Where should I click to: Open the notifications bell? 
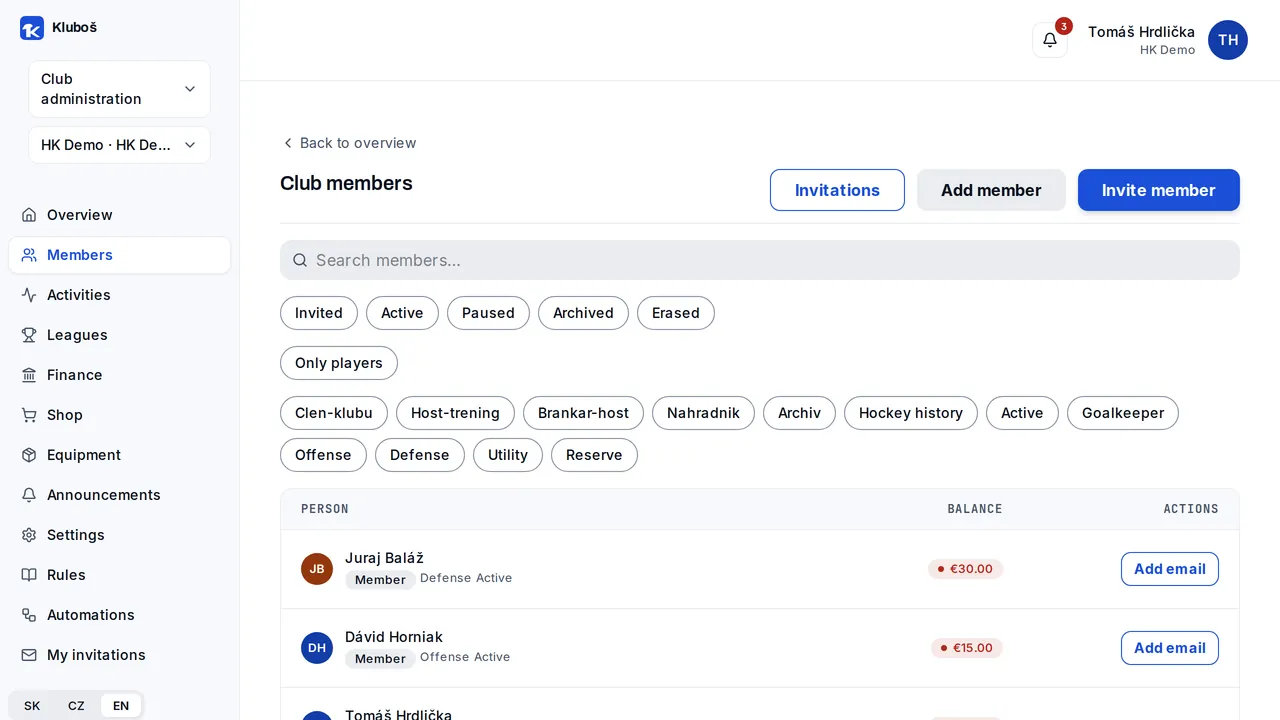point(1050,40)
